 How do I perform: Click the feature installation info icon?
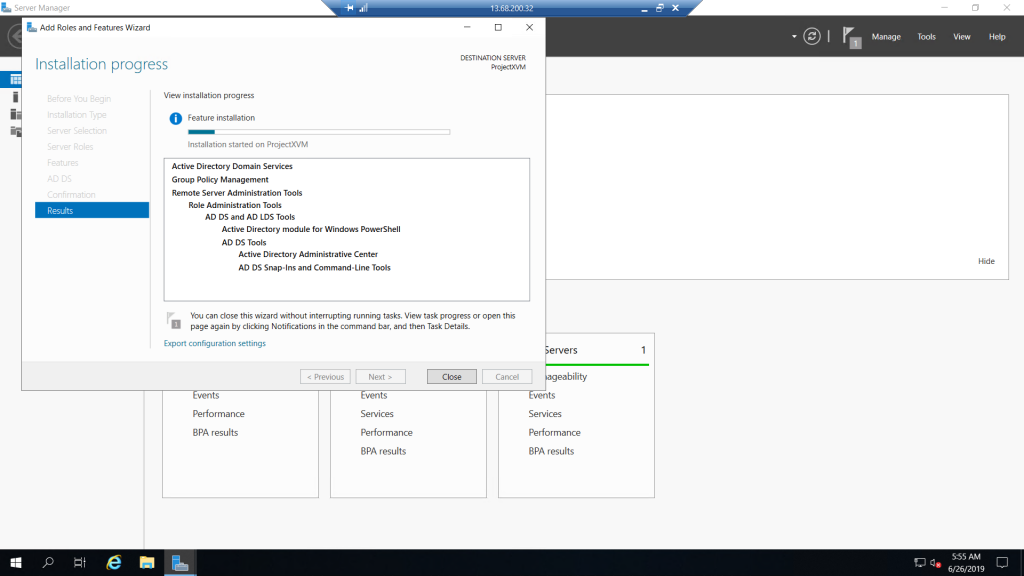pos(176,118)
